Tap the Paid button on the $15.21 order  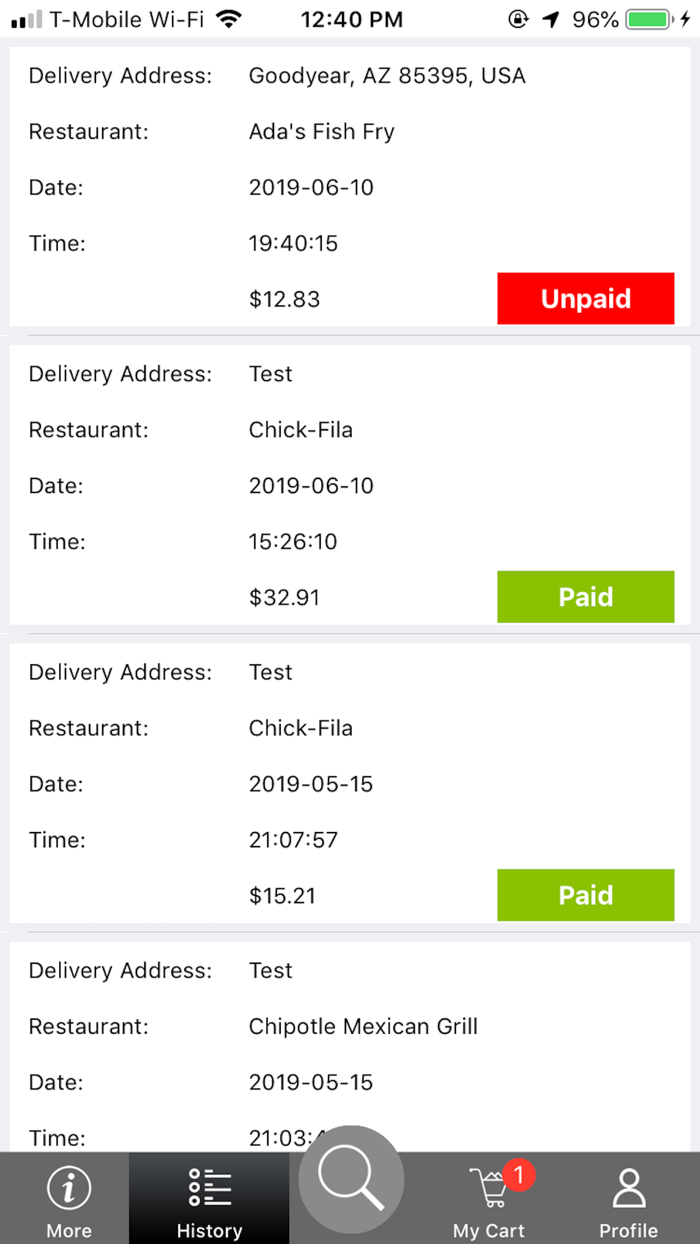tap(586, 895)
